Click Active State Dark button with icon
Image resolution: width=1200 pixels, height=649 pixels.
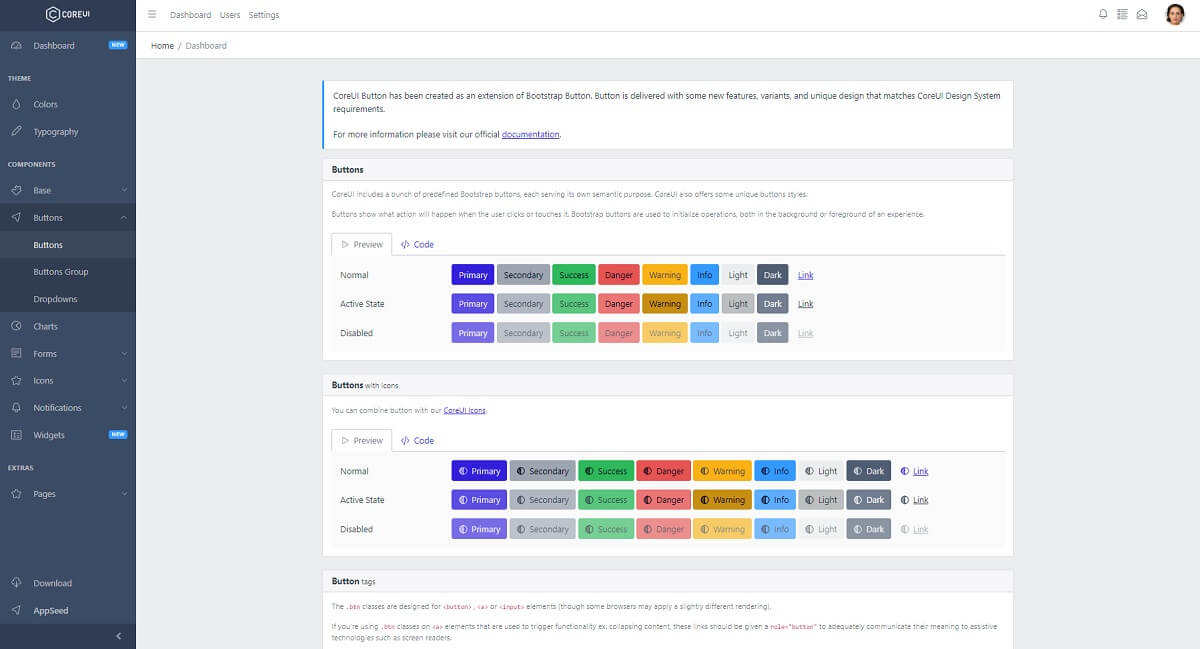point(869,500)
